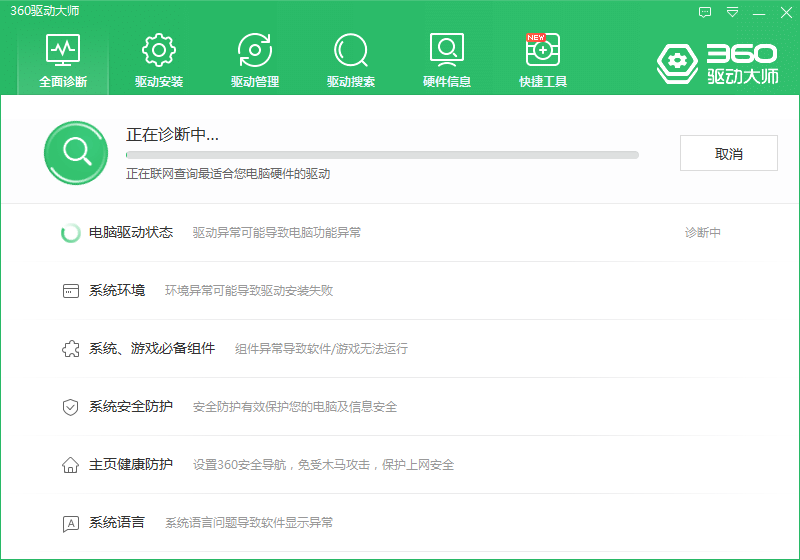The width and height of the screenshot is (800, 560).
Task: Click the 诊断中 status text
Action: pos(703,233)
